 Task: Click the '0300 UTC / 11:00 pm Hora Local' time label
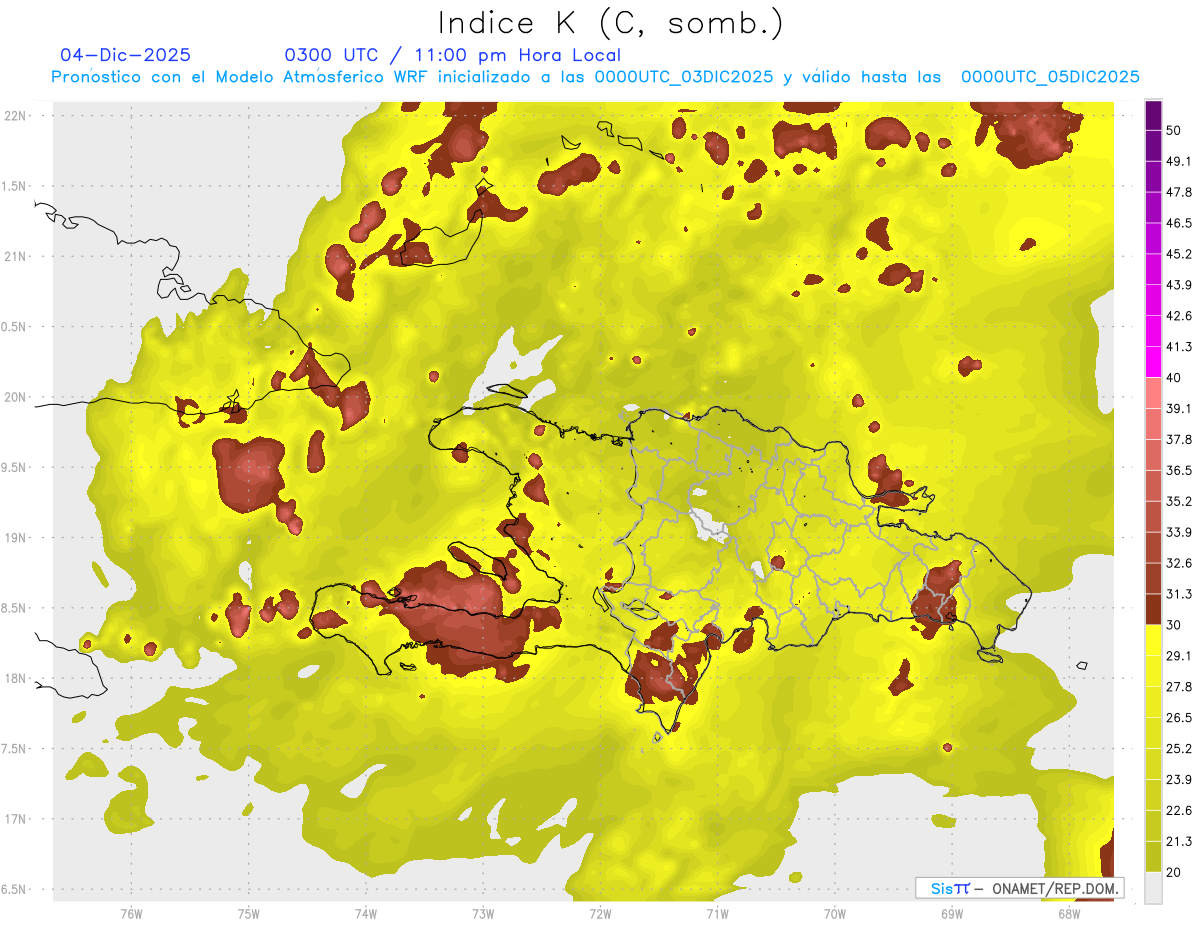[x=453, y=55]
